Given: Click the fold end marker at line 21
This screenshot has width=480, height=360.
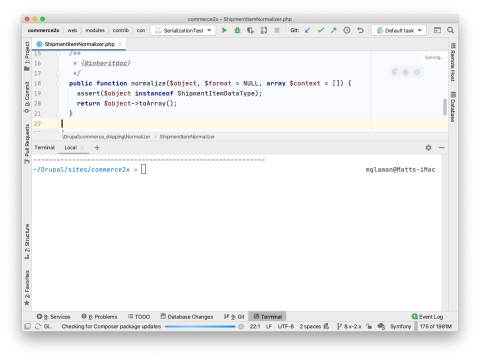Looking at the screenshot, I should tap(59, 113).
